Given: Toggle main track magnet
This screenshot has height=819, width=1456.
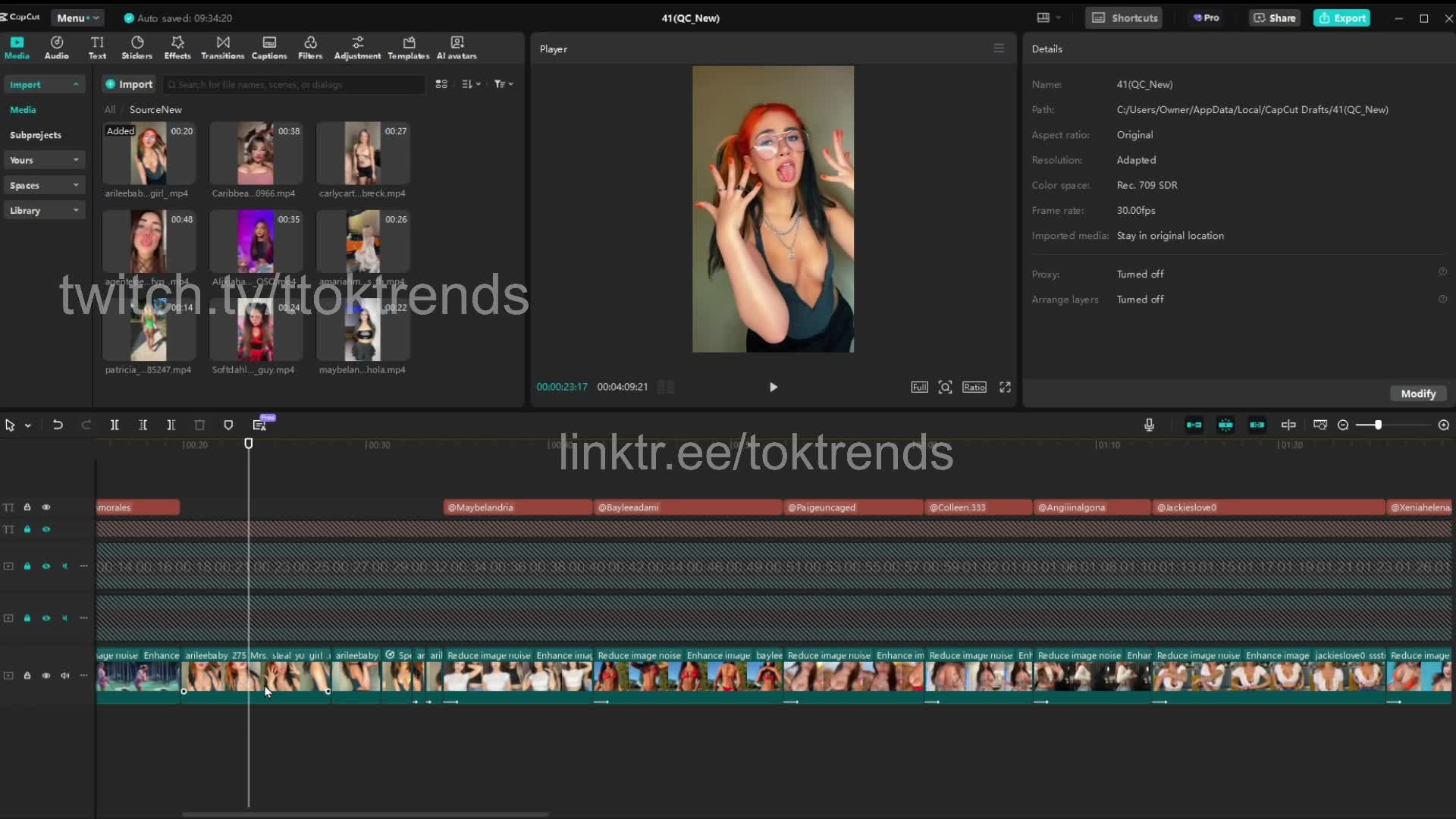Looking at the screenshot, I should tap(1194, 425).
